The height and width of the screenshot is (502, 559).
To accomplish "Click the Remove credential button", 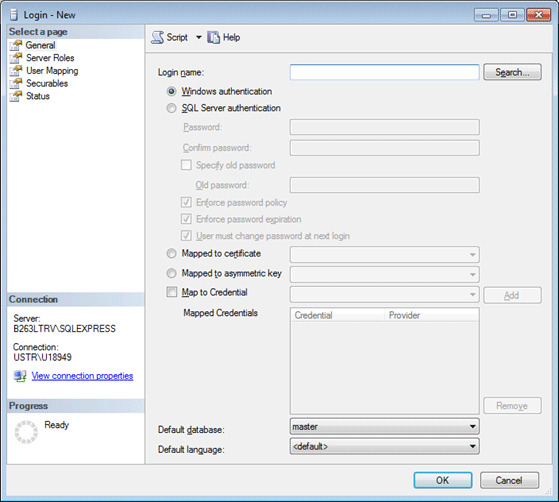I will pos(512,406).
